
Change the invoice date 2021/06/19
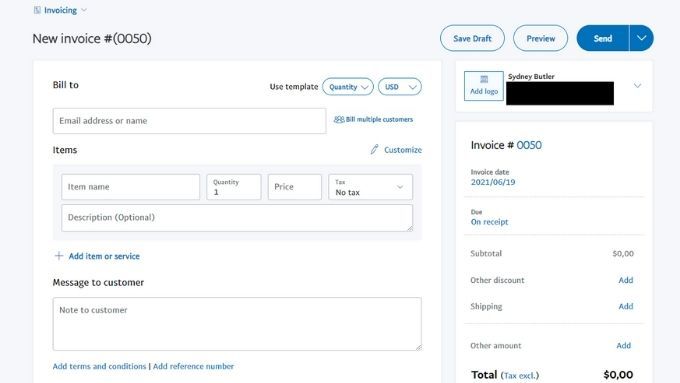point(493,182)
